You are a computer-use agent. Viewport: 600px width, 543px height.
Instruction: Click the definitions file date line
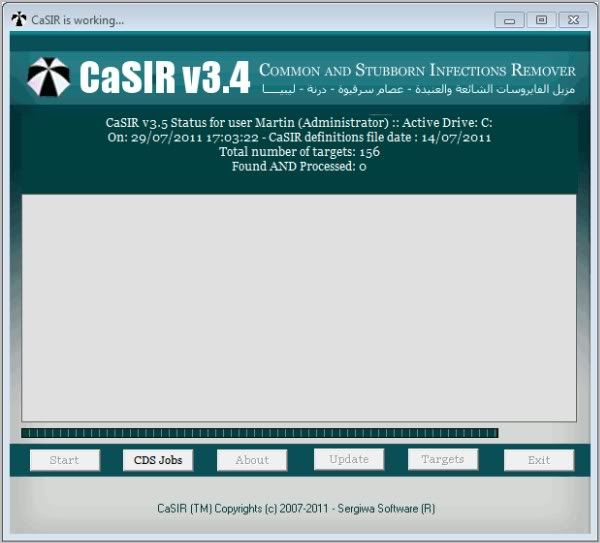click(x=299, y=137)
